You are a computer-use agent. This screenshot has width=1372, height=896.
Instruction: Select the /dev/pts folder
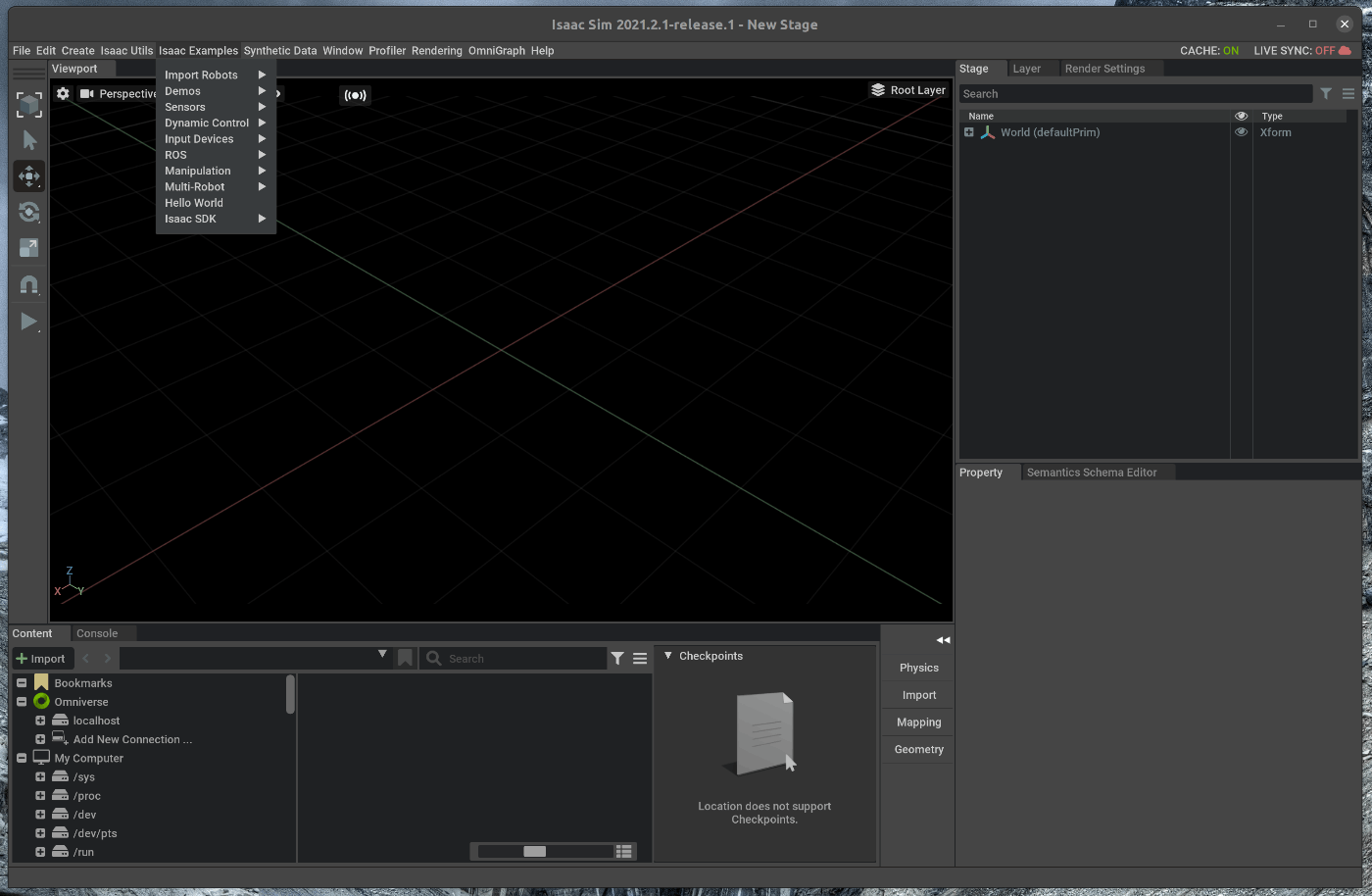[95, 833]
